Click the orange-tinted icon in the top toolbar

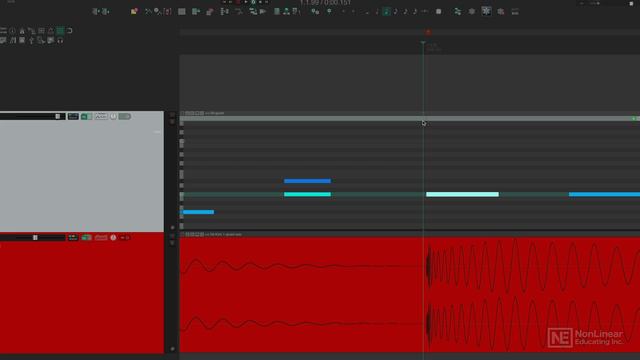(134, 11)
